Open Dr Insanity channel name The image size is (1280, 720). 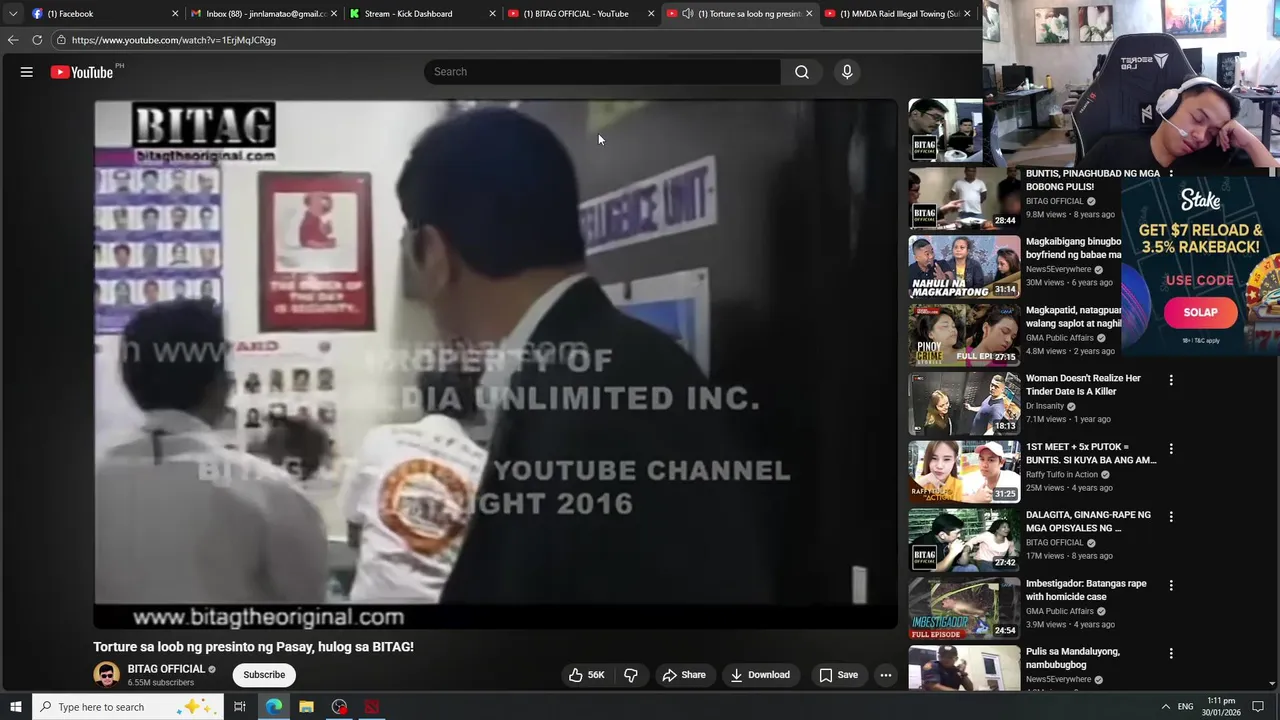tap(1045, 406)
